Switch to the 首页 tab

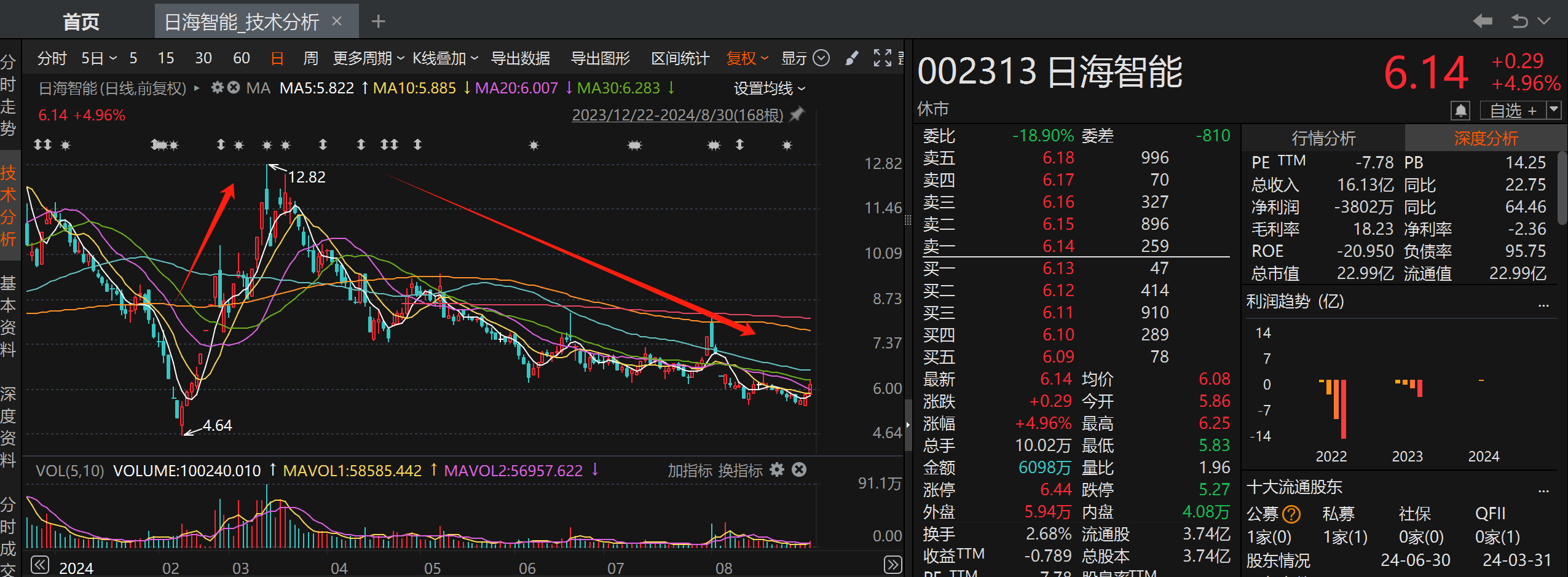point(81,22)
